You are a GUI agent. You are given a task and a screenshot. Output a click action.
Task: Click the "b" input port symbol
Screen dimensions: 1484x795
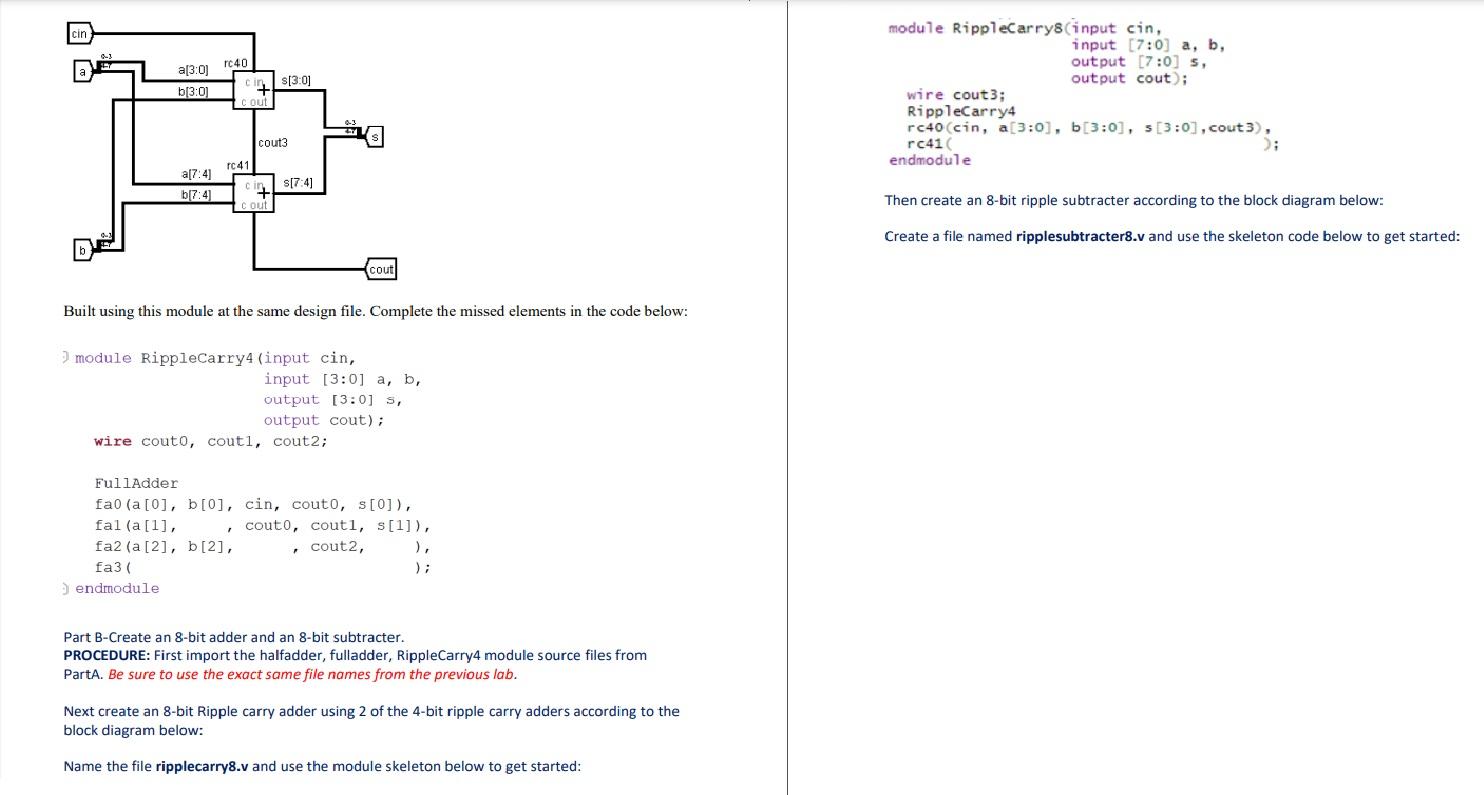pos(83,250)
